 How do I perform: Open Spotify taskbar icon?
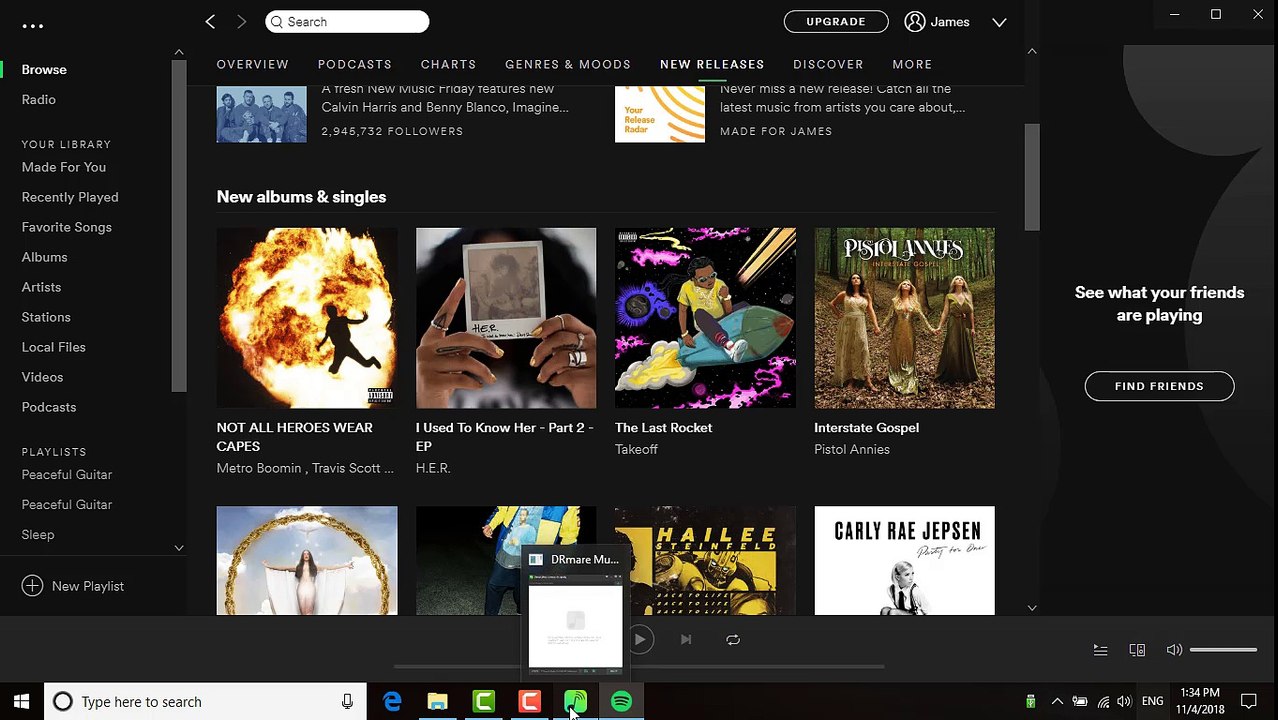coord(622,702)
